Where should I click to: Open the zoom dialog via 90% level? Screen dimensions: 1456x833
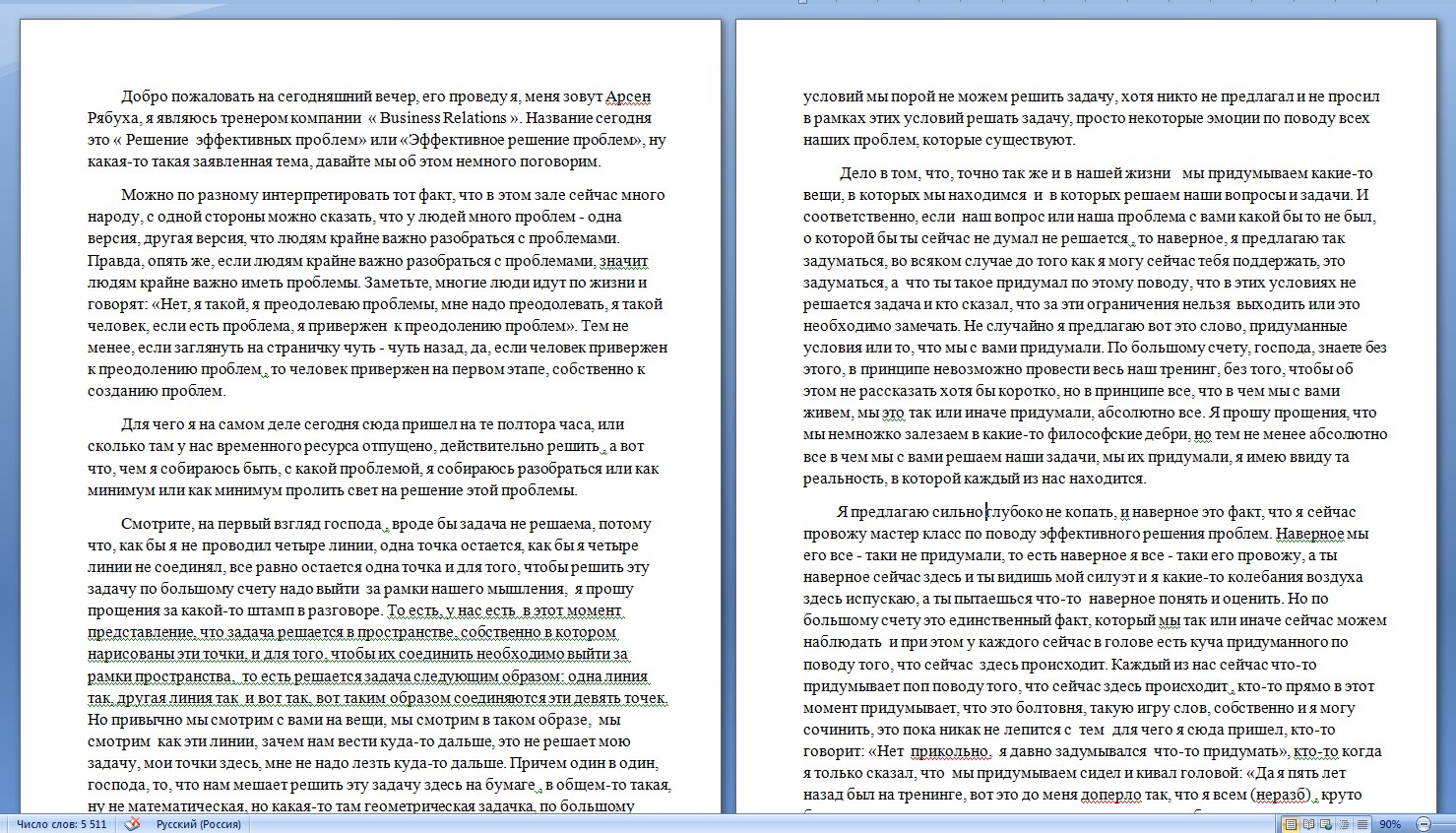click(x=1390, y=824)
